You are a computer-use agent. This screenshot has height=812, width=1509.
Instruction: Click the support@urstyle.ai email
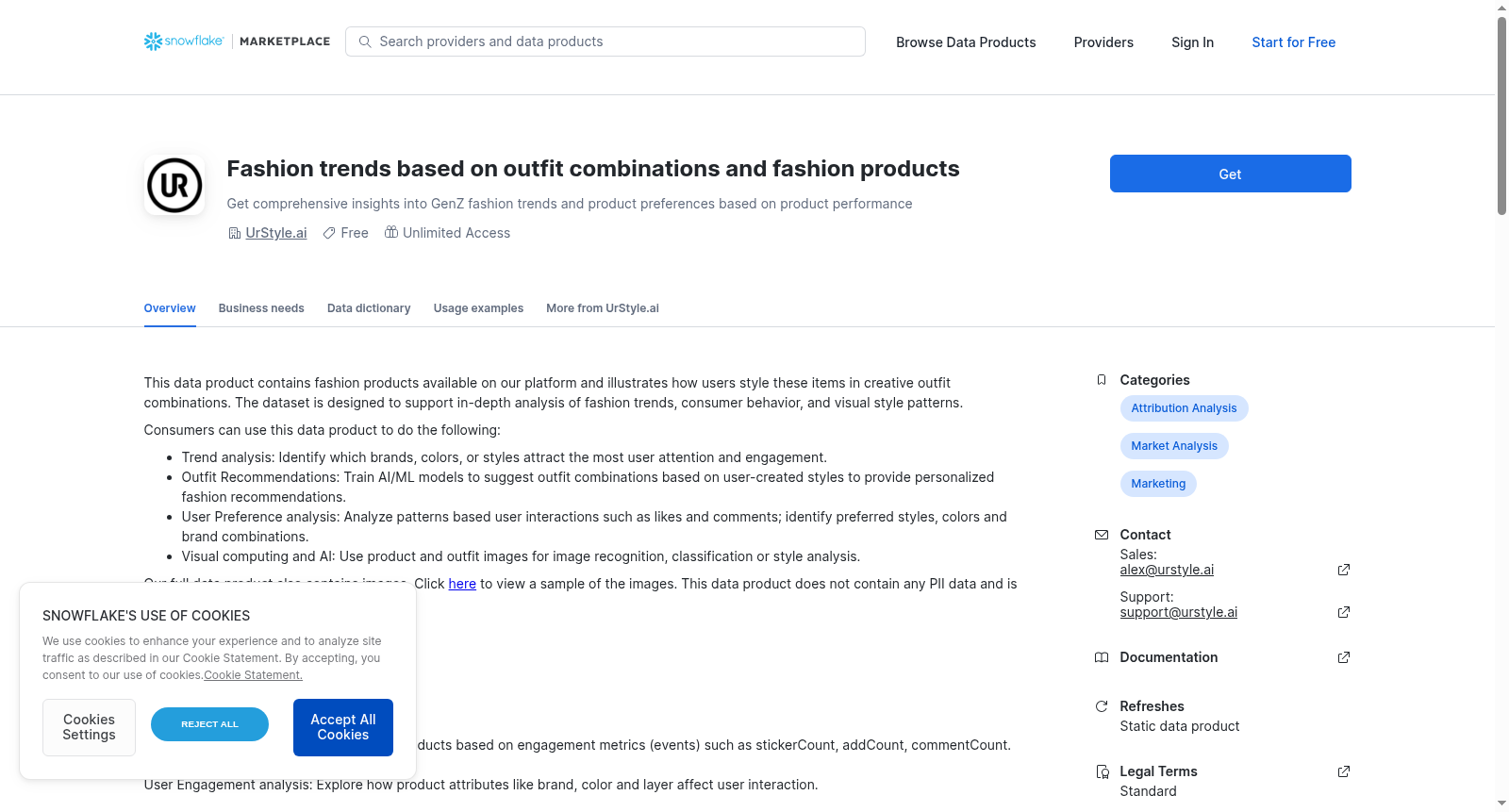(1178, 612)
